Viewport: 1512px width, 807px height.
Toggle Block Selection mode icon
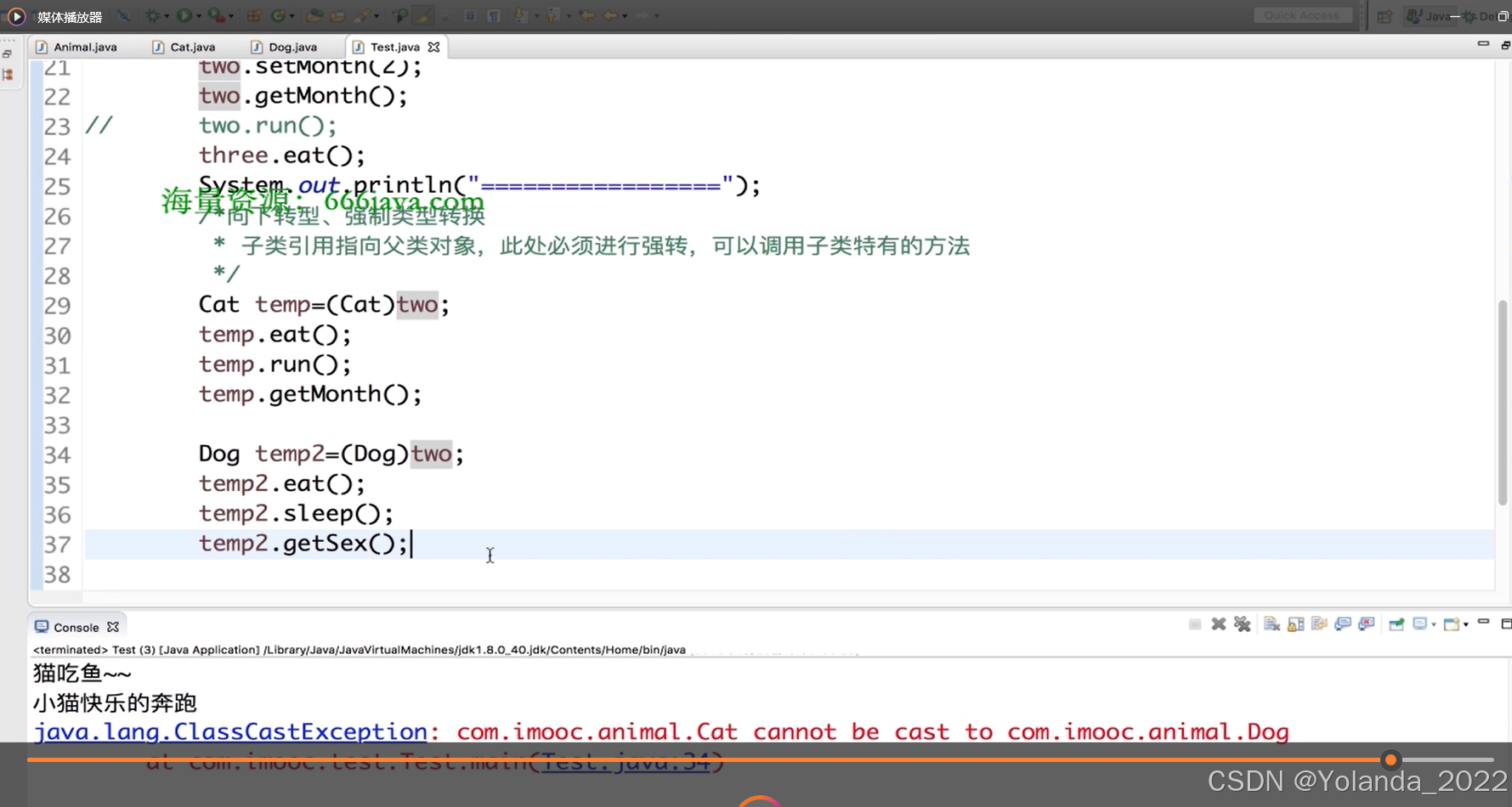click(470, 15)
